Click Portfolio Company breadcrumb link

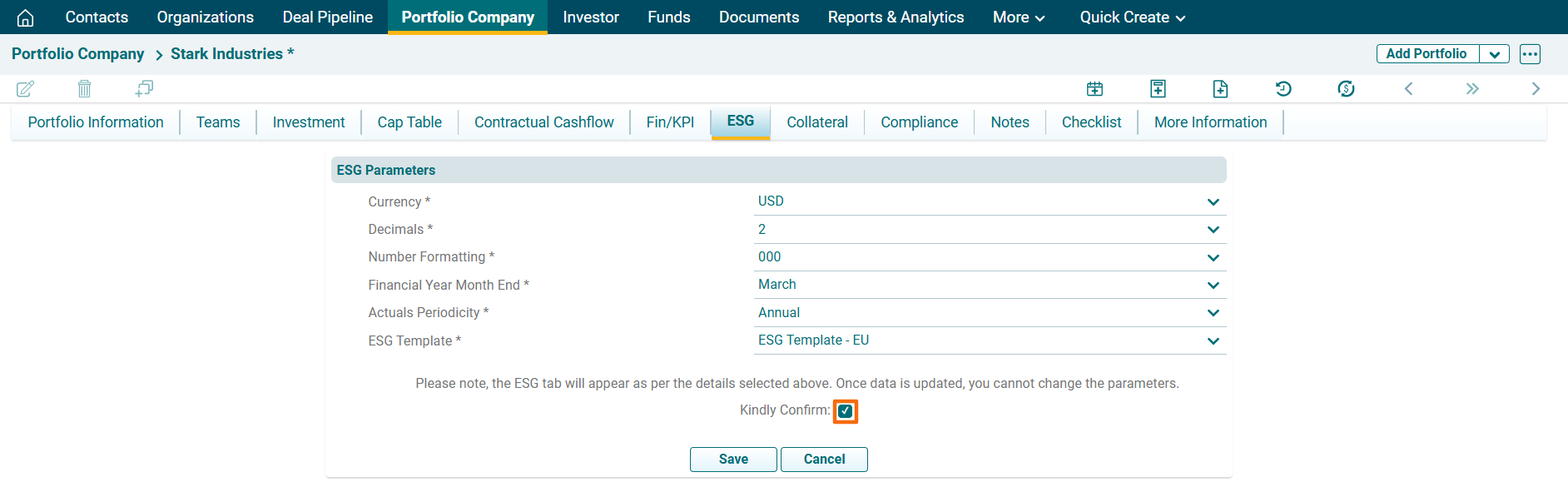pos(78,54)
